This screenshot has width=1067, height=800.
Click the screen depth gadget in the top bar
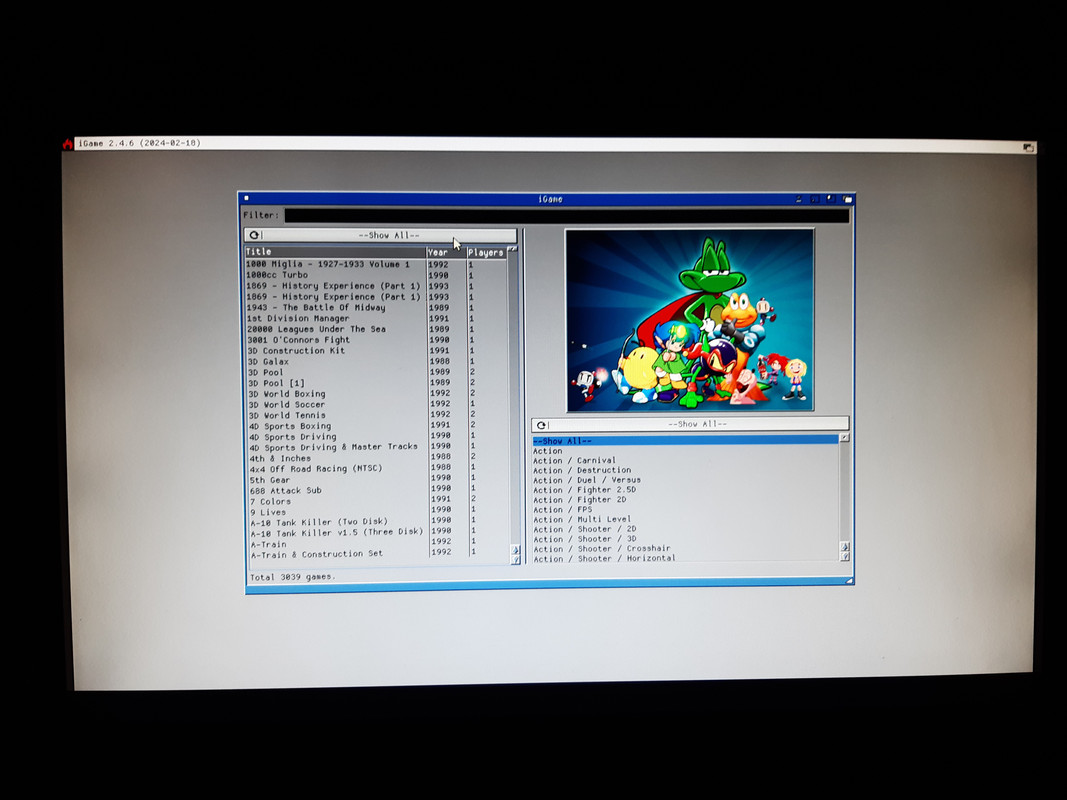click(1028, 147)
